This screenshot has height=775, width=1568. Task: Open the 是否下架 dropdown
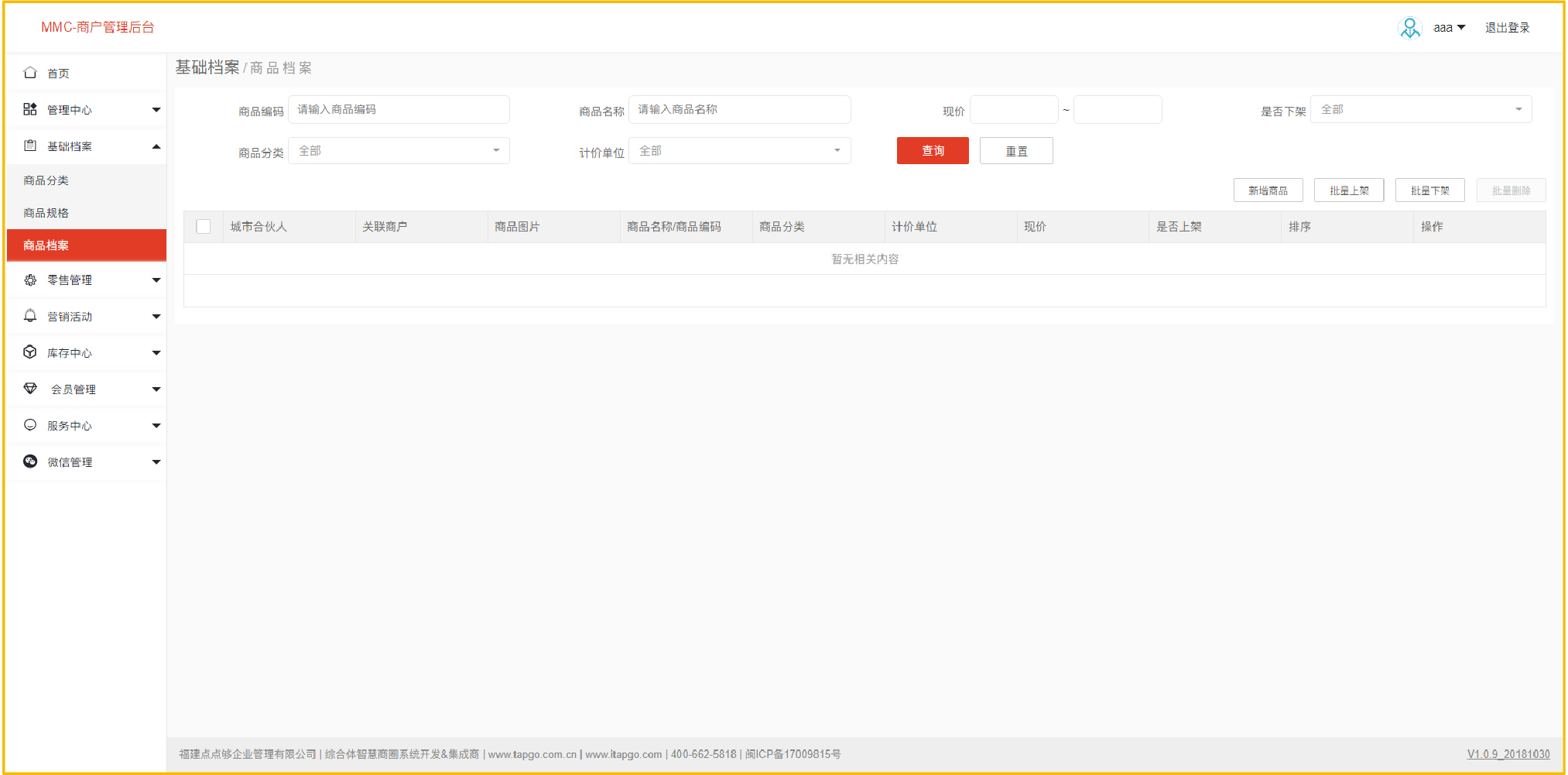tap(1421, 109)
